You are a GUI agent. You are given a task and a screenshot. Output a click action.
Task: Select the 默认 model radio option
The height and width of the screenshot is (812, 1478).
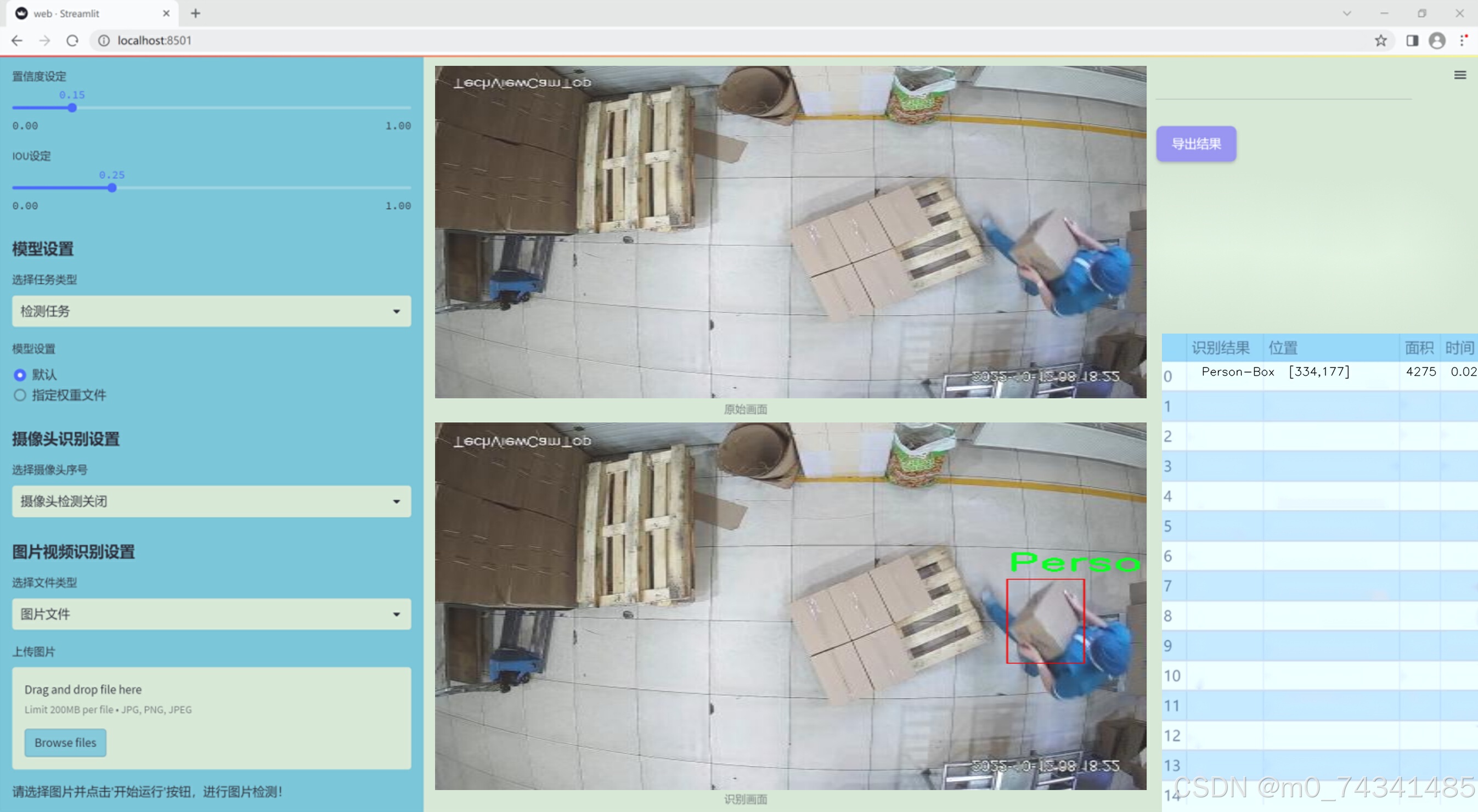click(x=20, y=375)
